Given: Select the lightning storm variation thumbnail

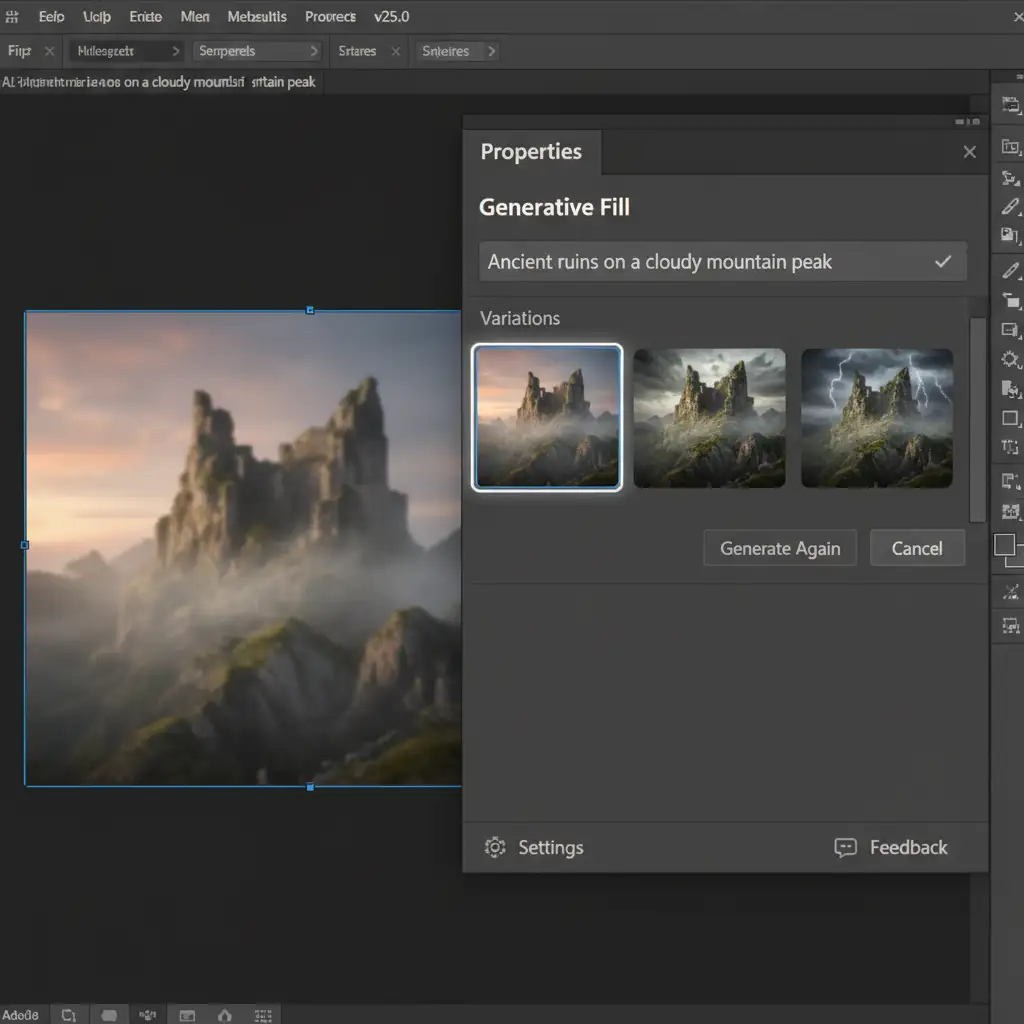Looking at the screenshot, I should point(877,418).
